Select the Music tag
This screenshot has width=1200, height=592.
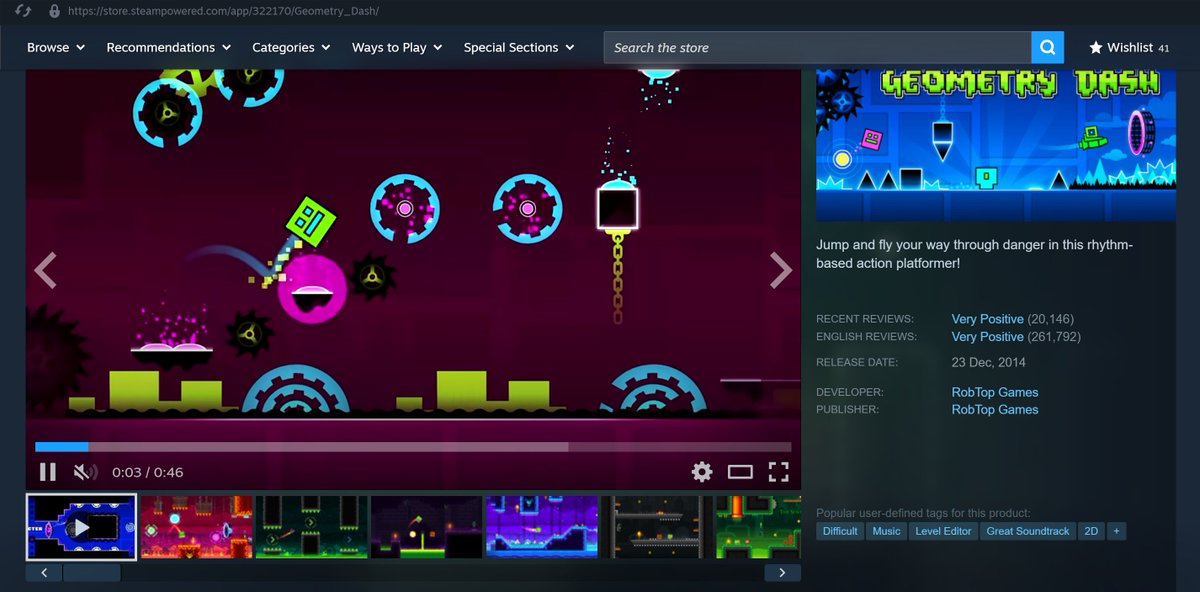tap(886, 531)
